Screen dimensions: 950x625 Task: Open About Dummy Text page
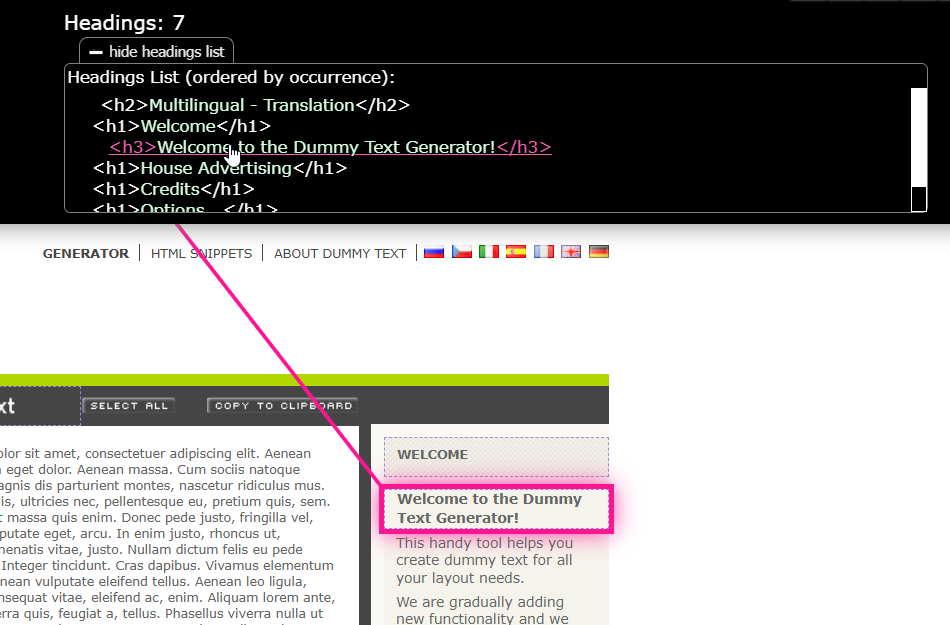[x=340, y=253]
